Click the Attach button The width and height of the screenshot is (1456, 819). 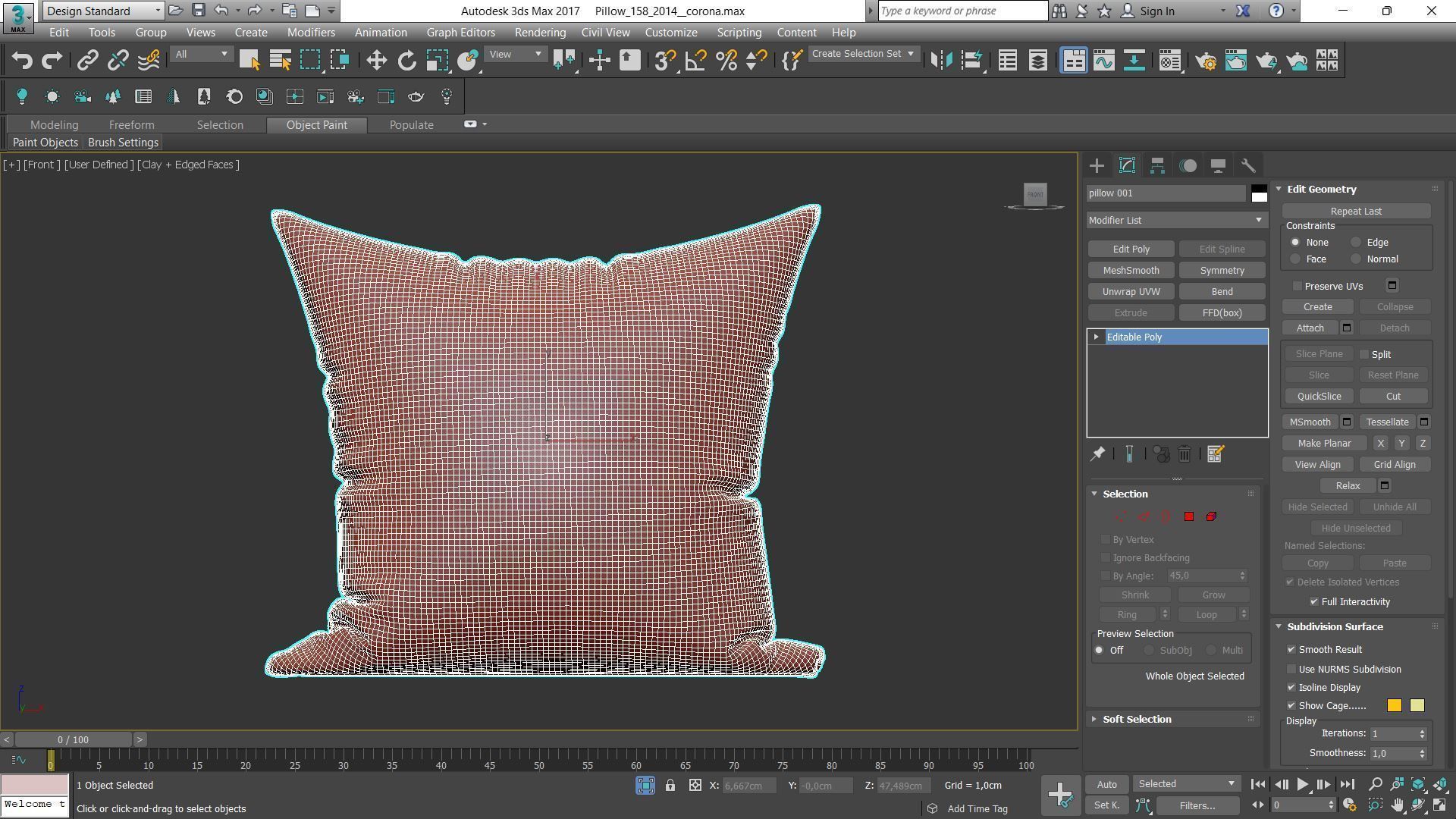[x=1310, y=328]
